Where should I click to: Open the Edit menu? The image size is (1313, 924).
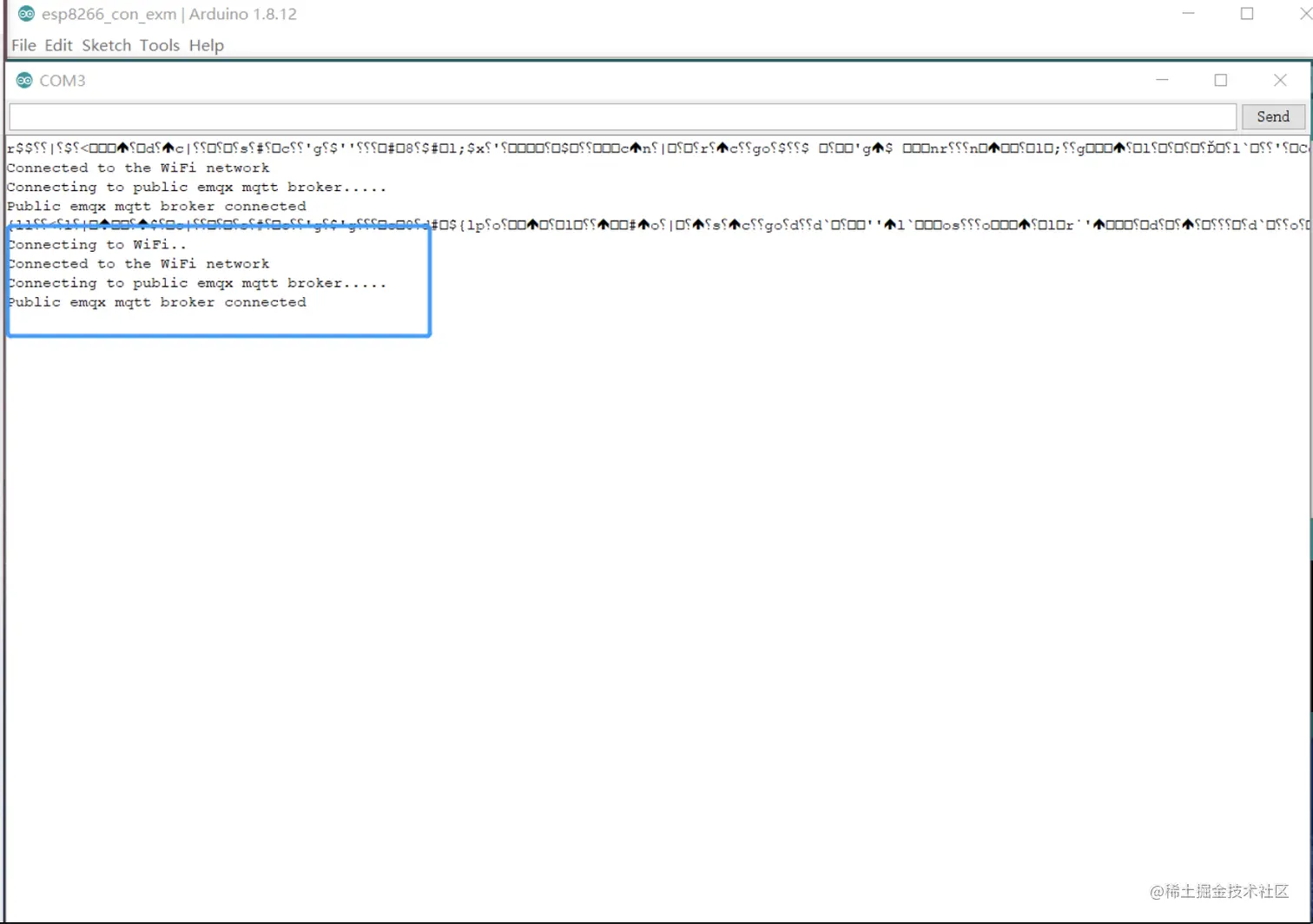click(58, 45)
